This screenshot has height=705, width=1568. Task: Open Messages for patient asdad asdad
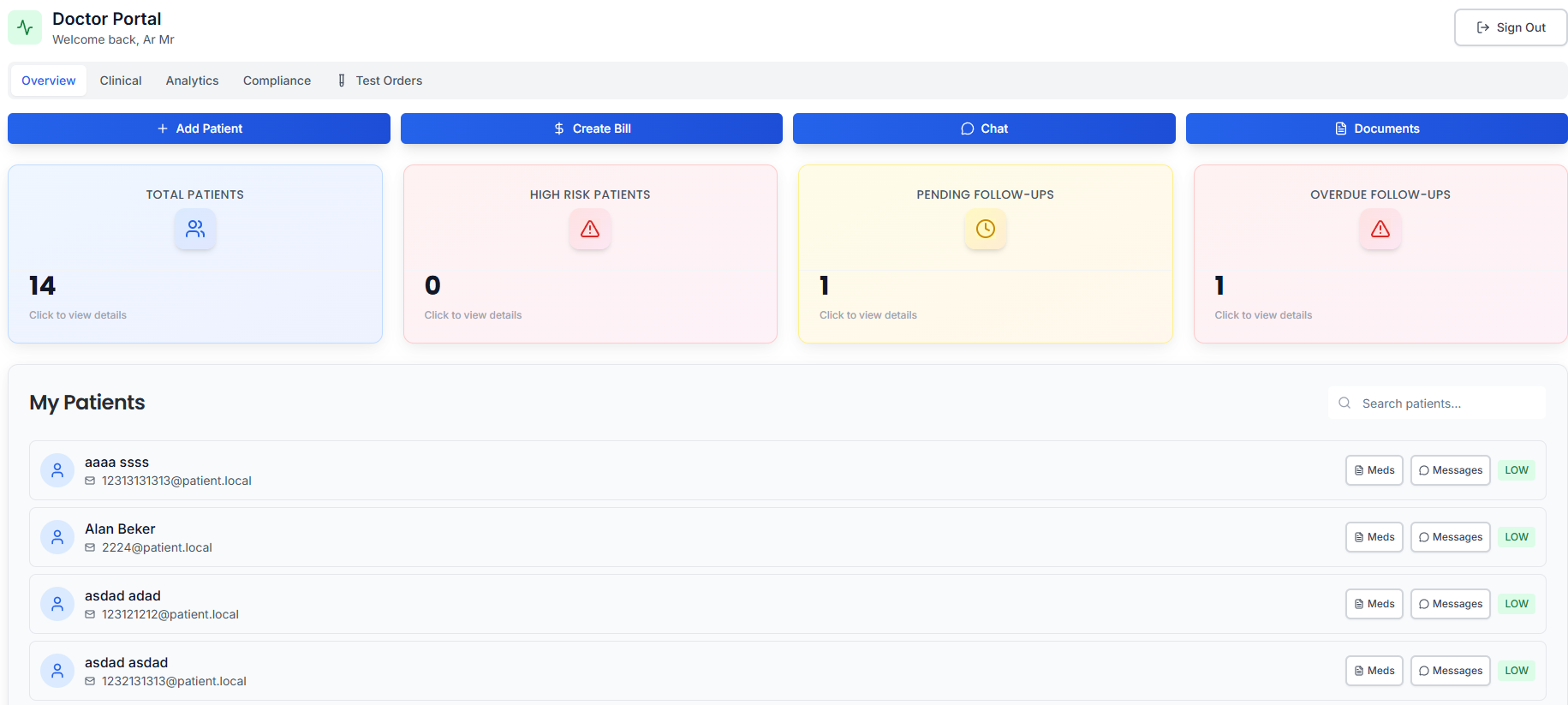point(1450,671)
